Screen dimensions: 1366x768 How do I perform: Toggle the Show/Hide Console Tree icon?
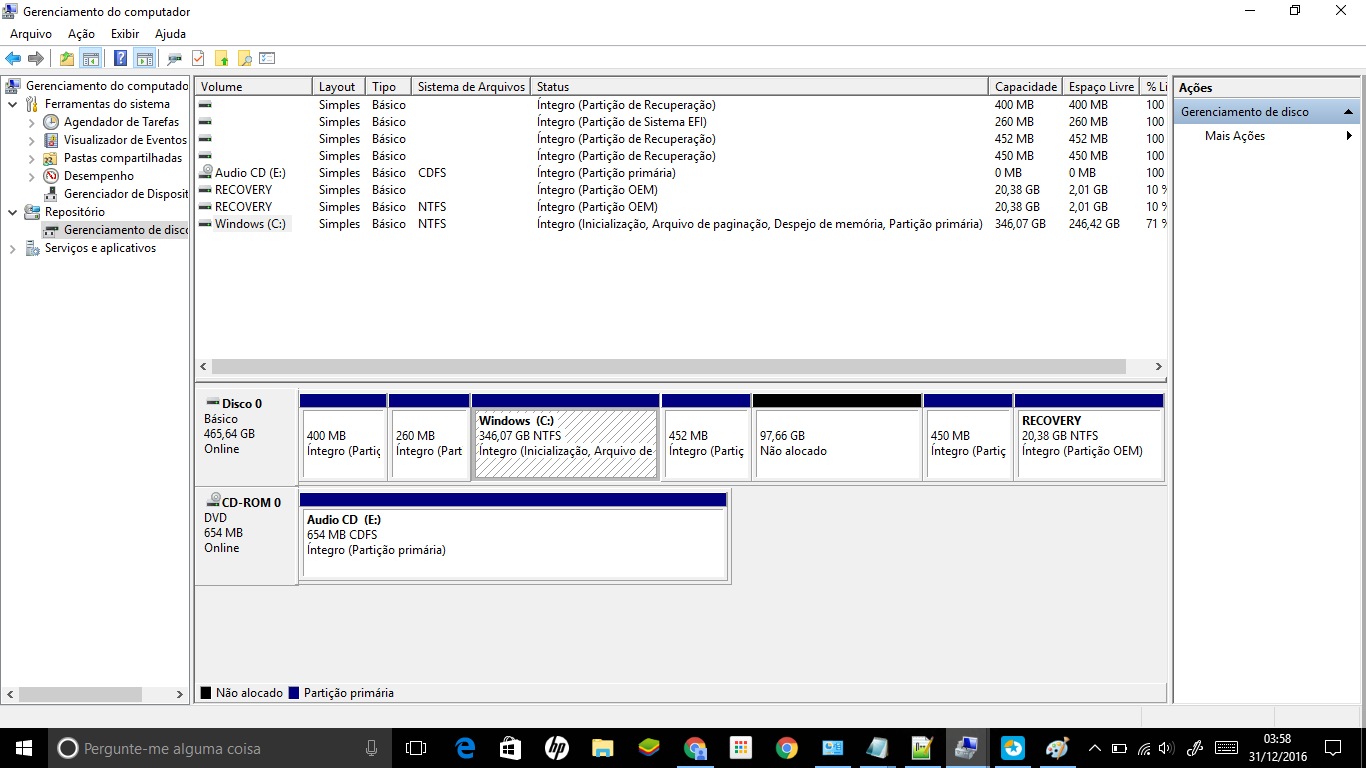[x=91, y=58]
